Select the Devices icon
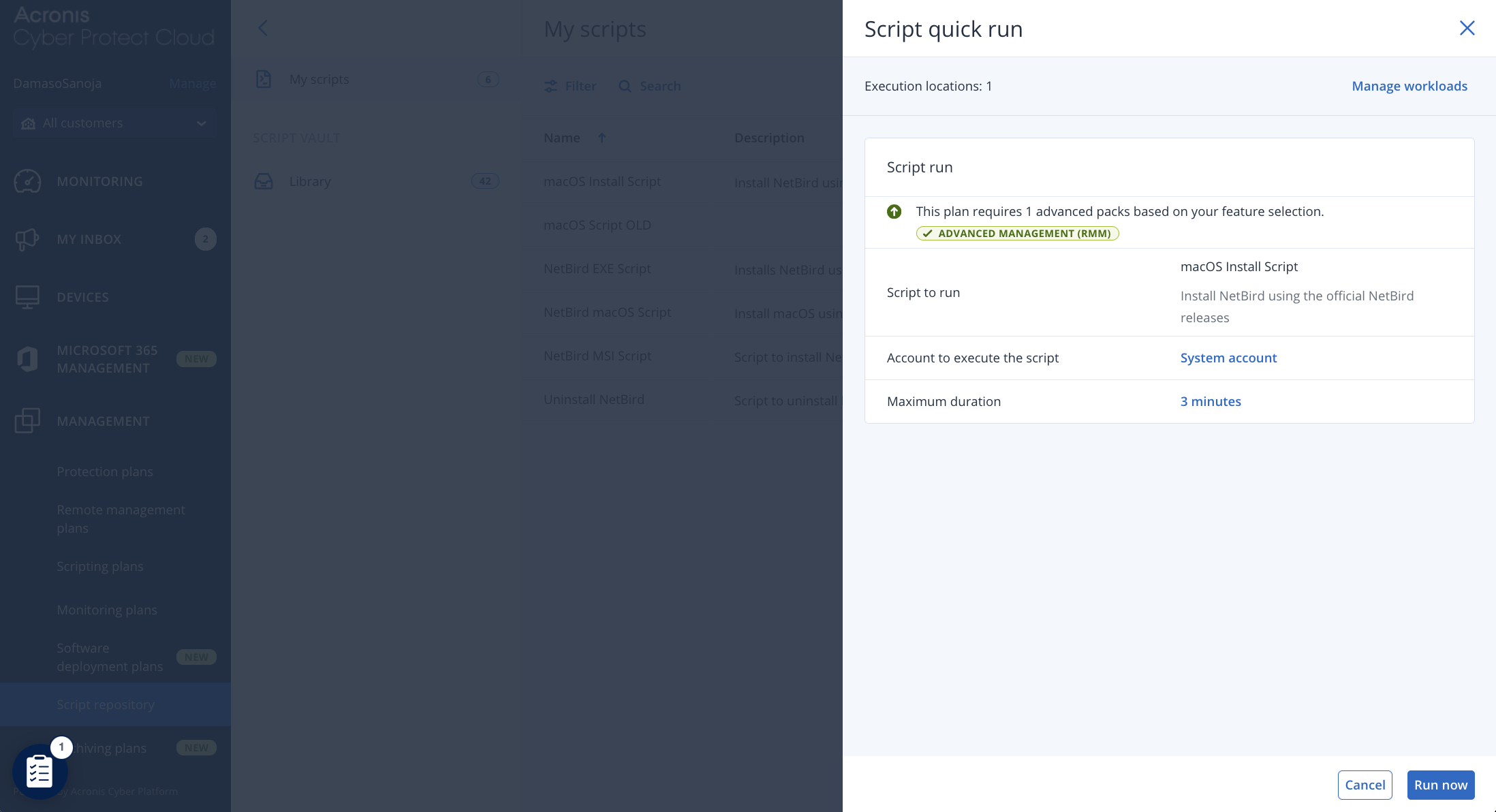This screenshot has height=812, width=1496. click(x=27, y=296)
